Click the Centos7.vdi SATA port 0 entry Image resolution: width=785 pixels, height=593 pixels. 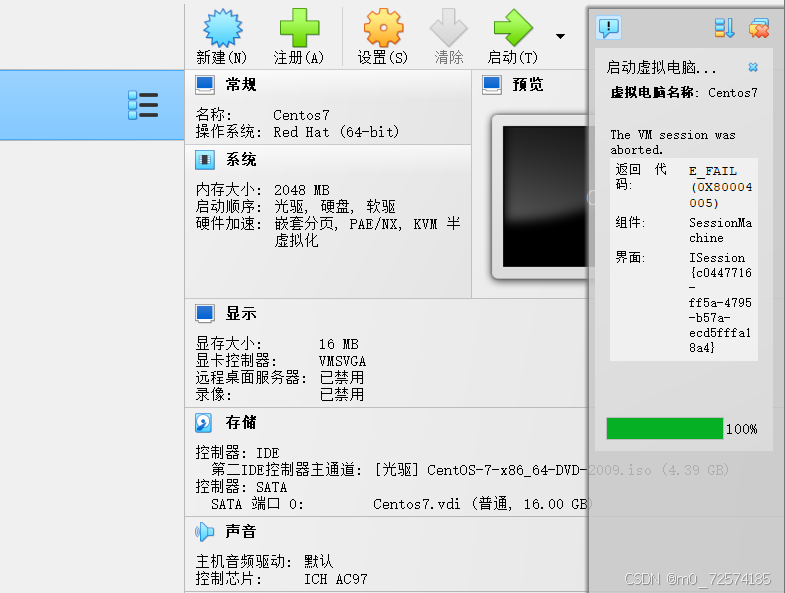pos(483,504)
